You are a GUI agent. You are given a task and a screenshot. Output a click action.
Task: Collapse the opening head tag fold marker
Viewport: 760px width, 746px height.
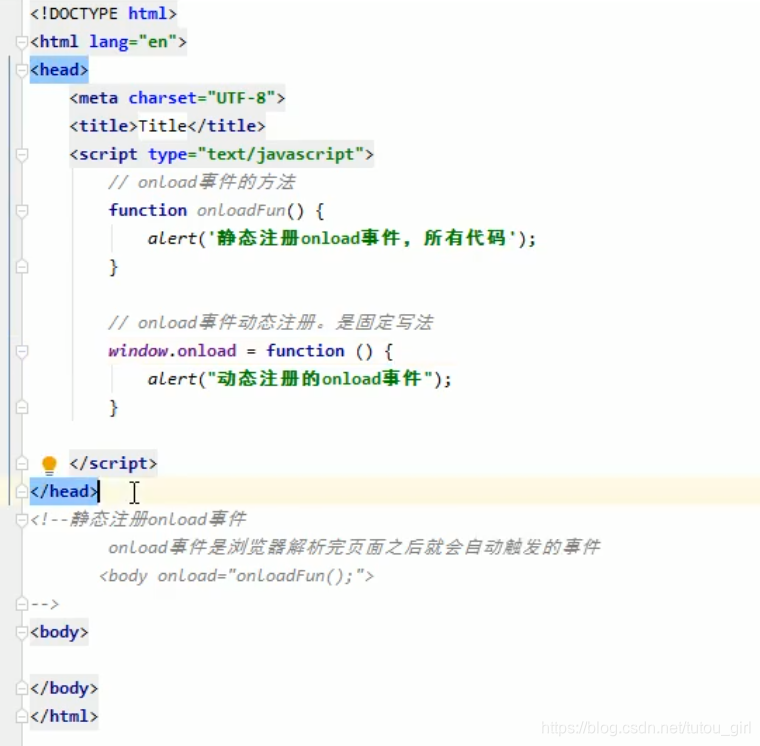coord(21,71)
